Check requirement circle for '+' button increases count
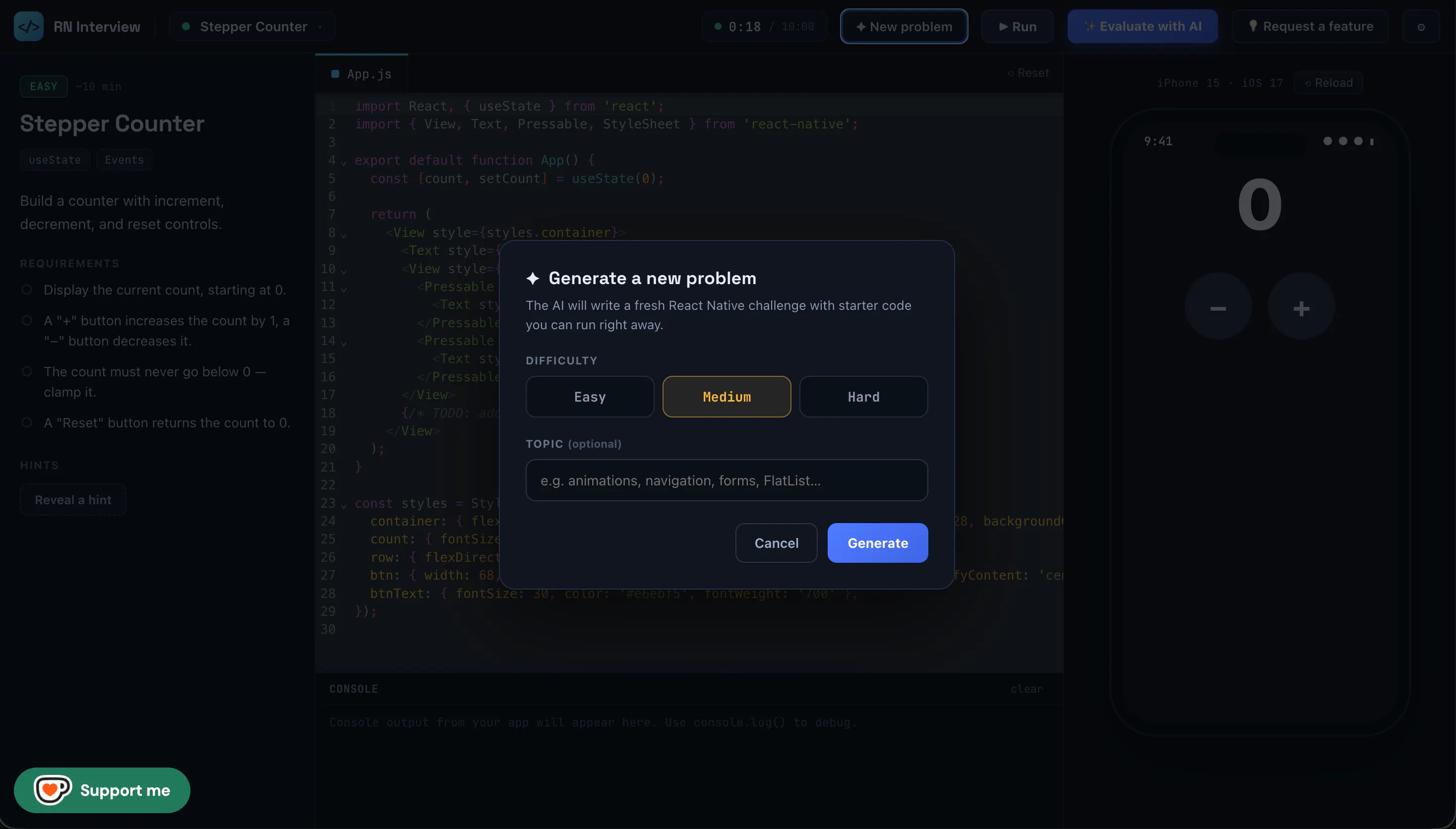Viewport: 1456px width, 829px height. tap(27, 321)
